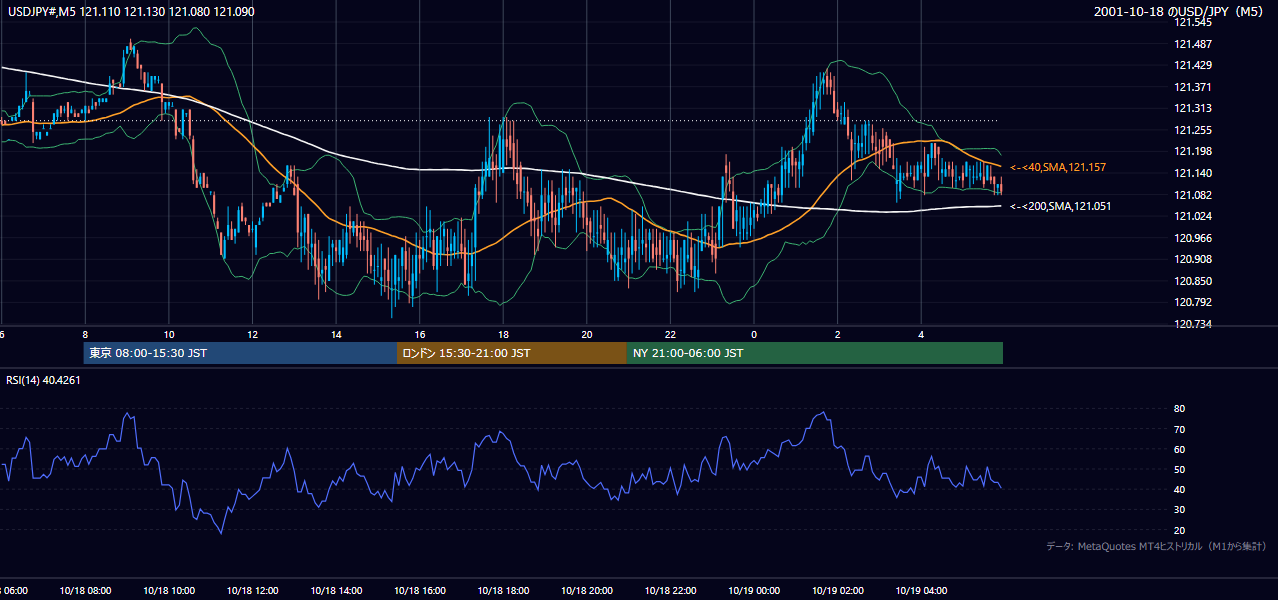Click the 10/19 02:00 time axis label
Screen dimensions: 1278x600
point(837,590)
